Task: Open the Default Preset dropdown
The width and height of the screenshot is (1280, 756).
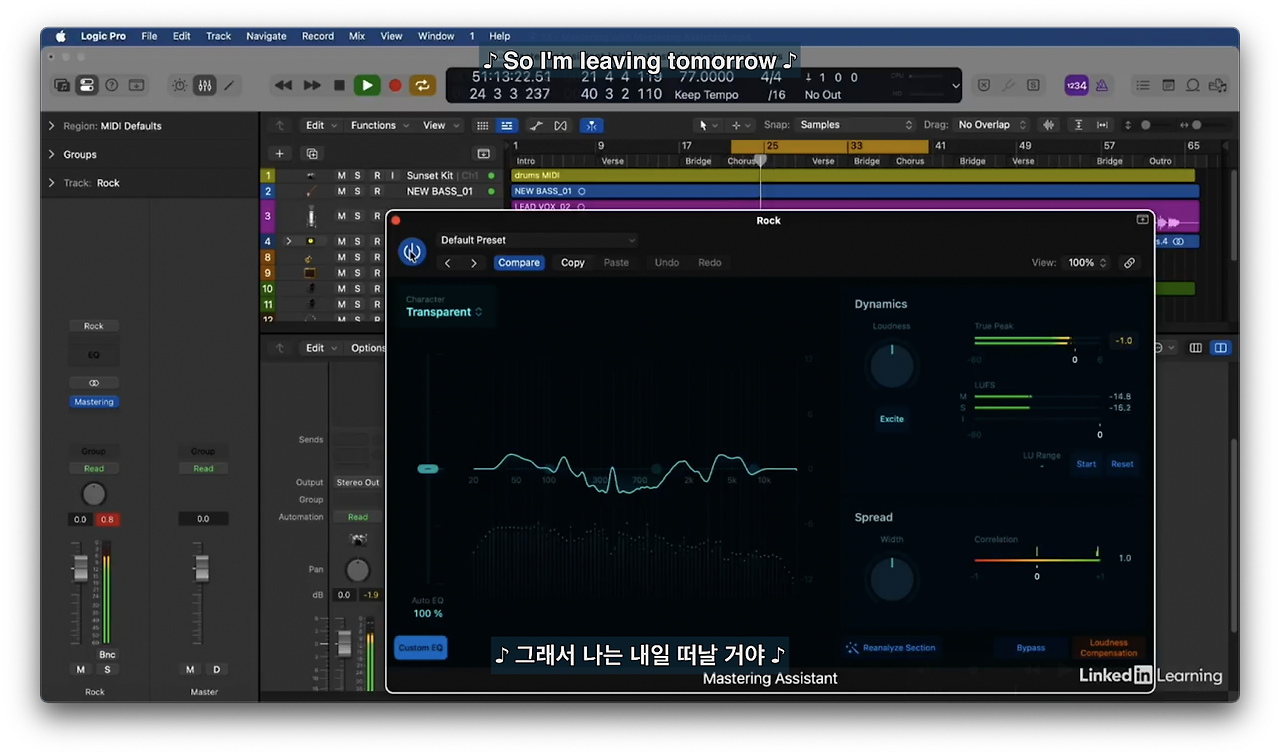Action: (536, 240)
